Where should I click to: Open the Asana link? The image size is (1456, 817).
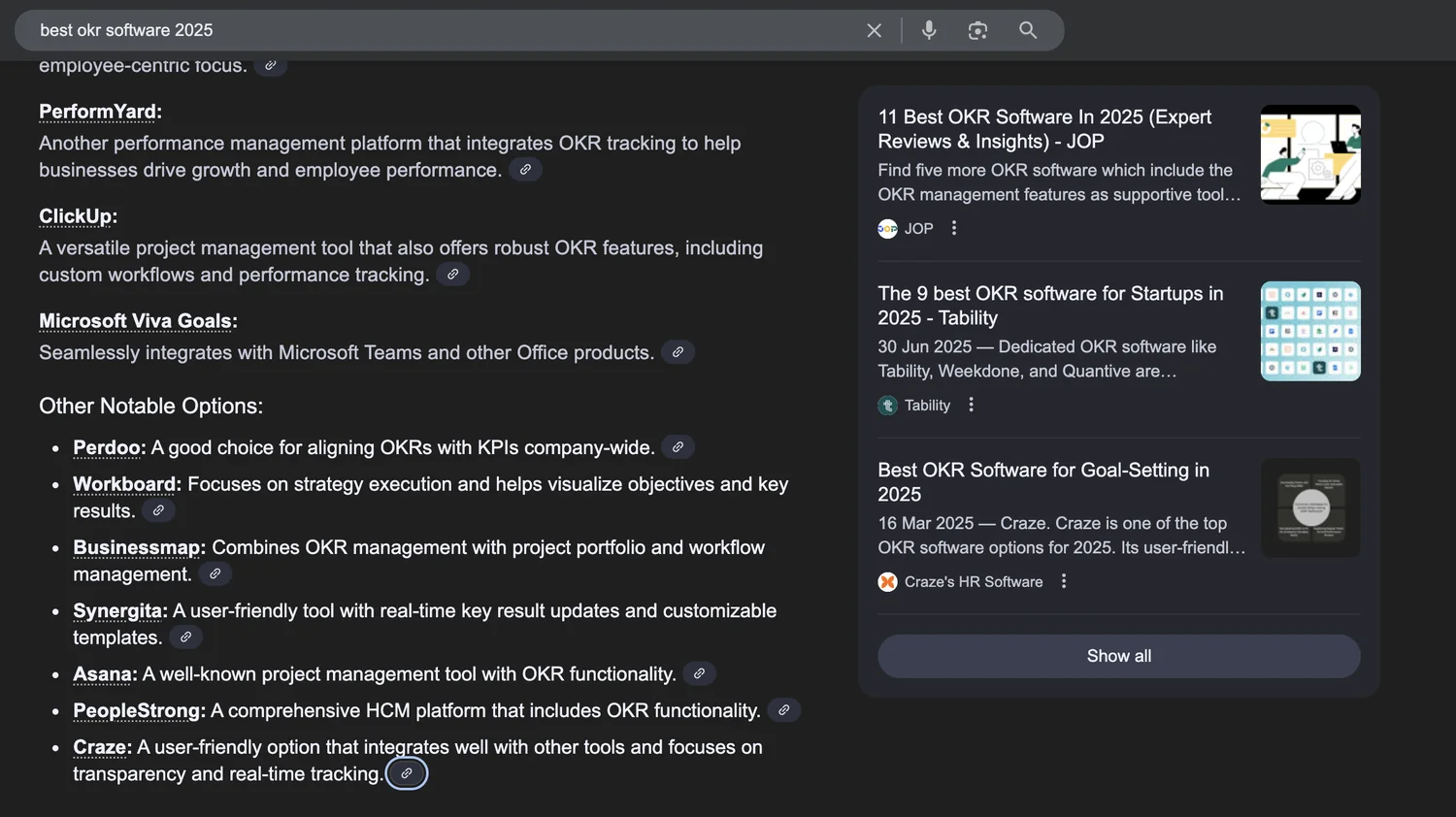[x=102, y=673]
